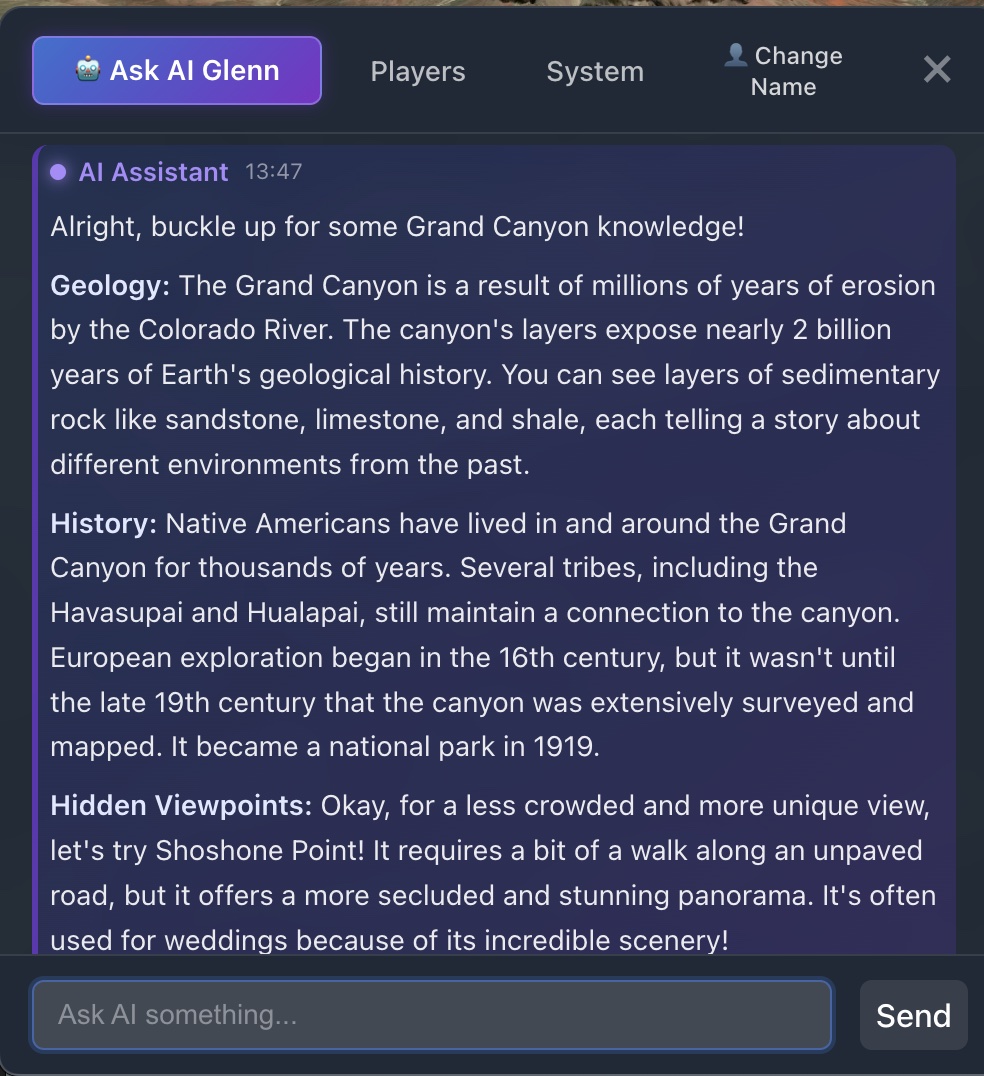This screenshot has width=984, height=1076.
Task: Select the AI Assistant name label
Action: click(153, 172)
